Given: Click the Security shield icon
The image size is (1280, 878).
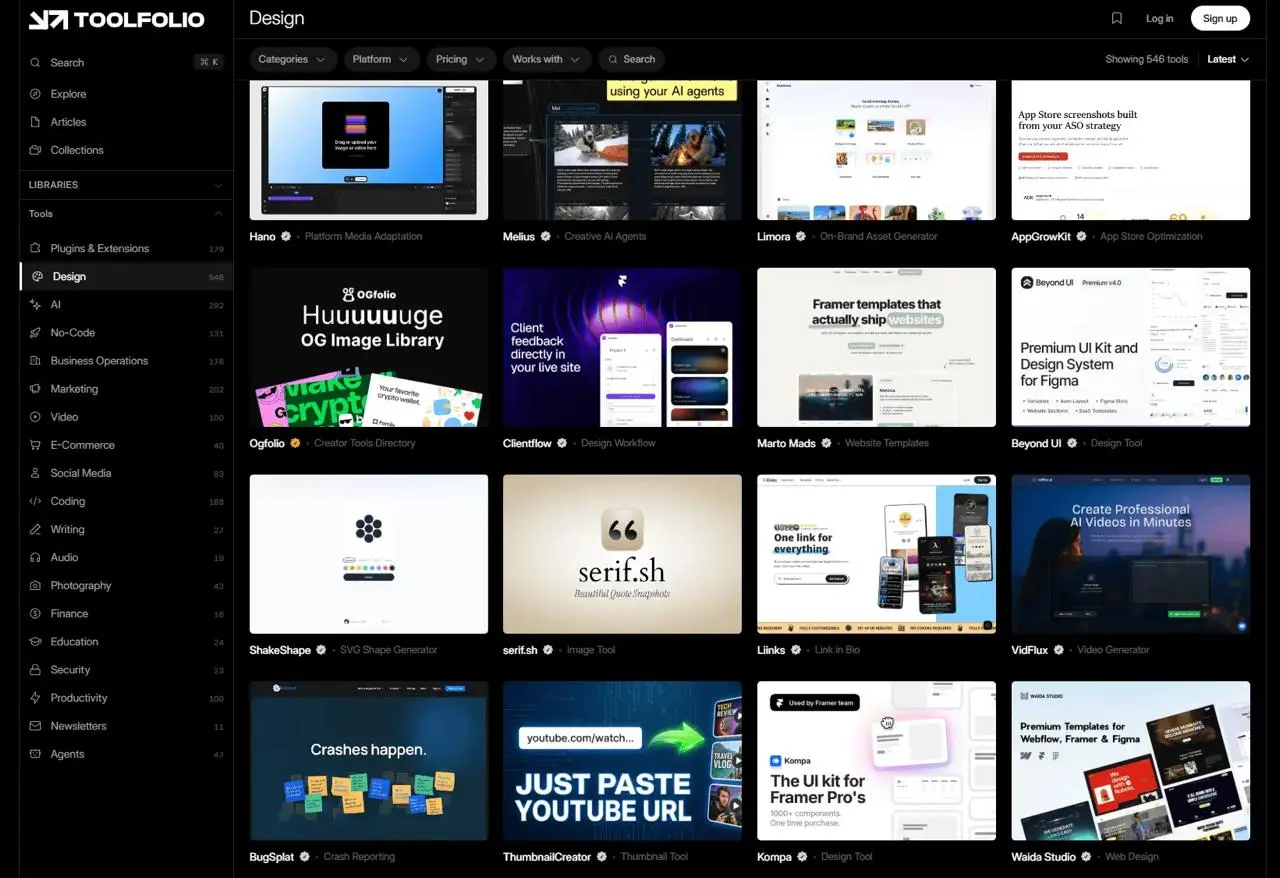Looking at the screenshot, I should (36, 669).
